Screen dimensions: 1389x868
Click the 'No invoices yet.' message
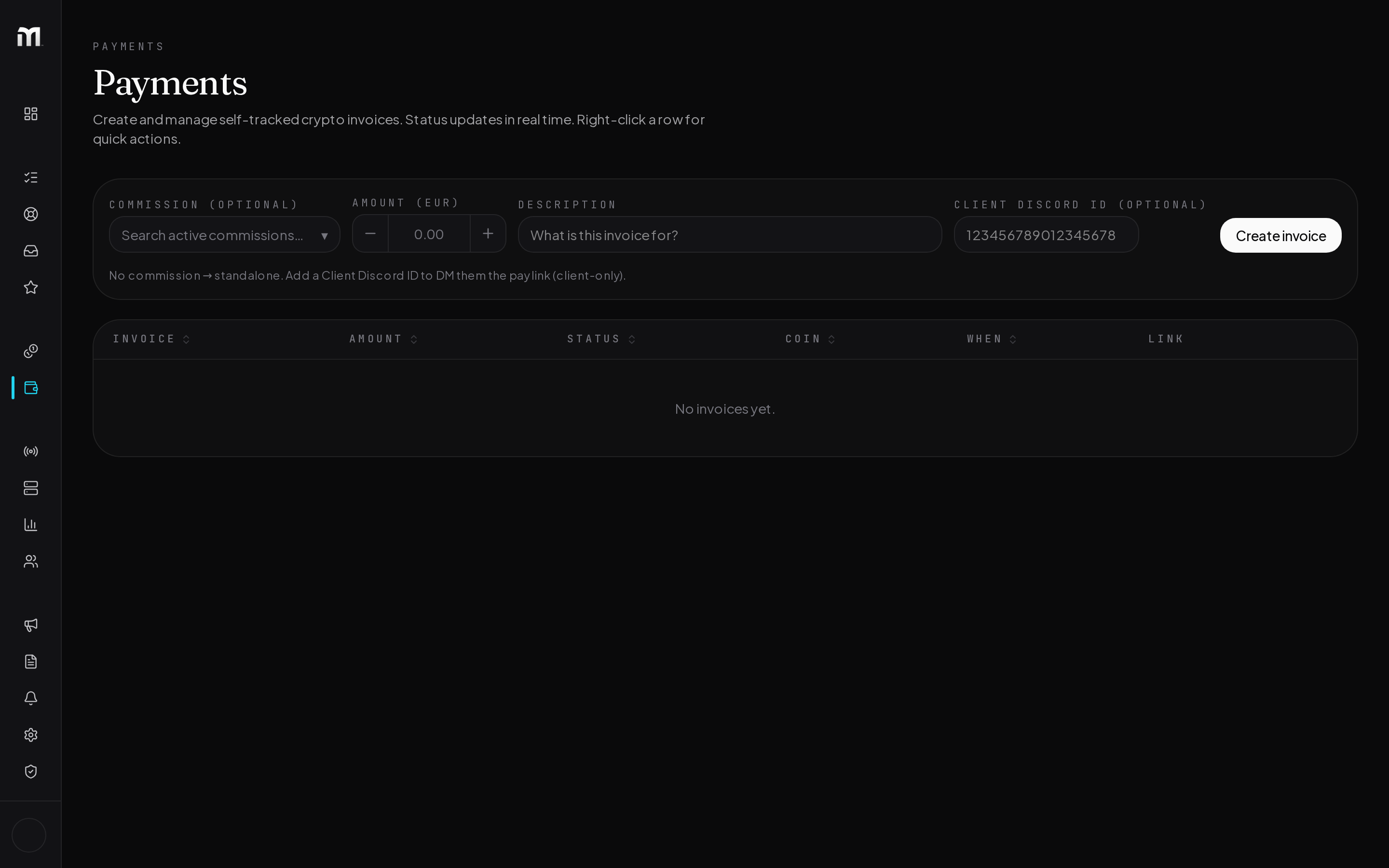(x=725, y=409)
